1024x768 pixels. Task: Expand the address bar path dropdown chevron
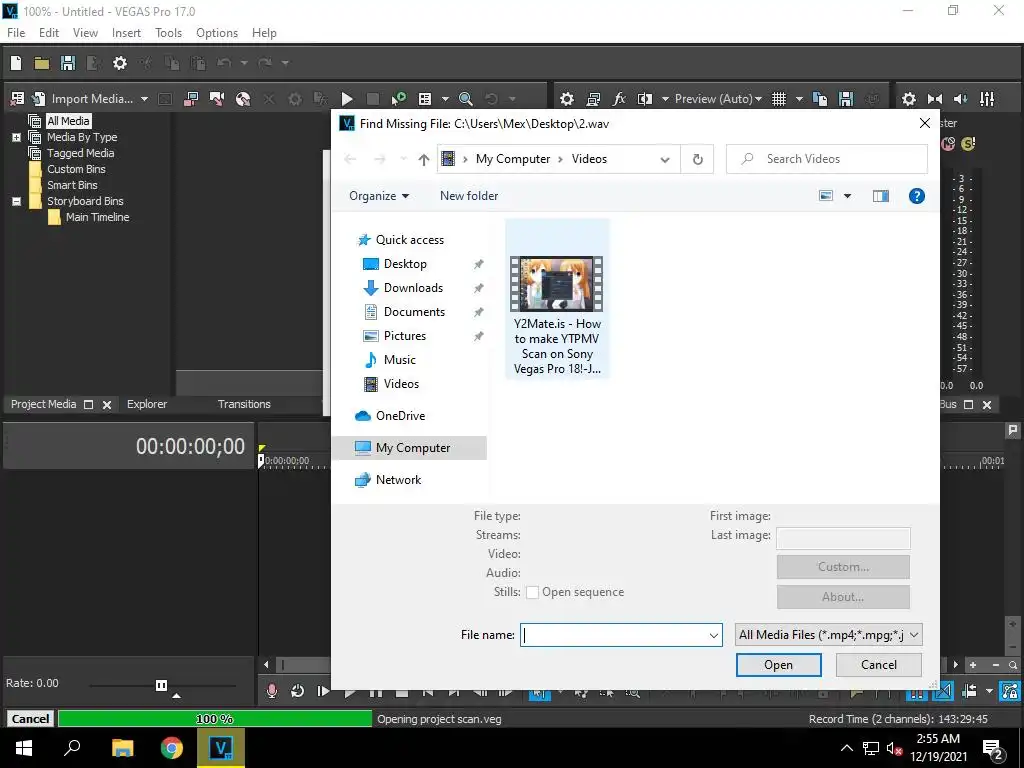pyautogui.click(x=665, y=159)
